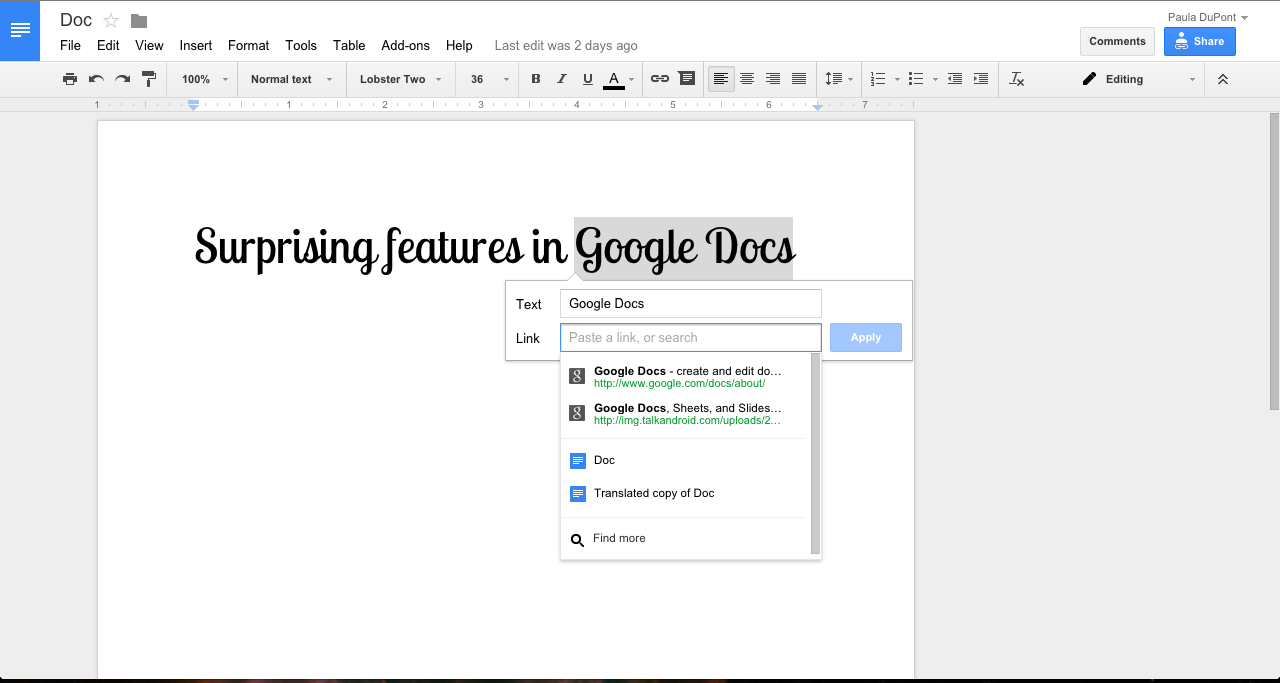
Task: Open the Lobster Two font dropdown
Action: point(400,79)
